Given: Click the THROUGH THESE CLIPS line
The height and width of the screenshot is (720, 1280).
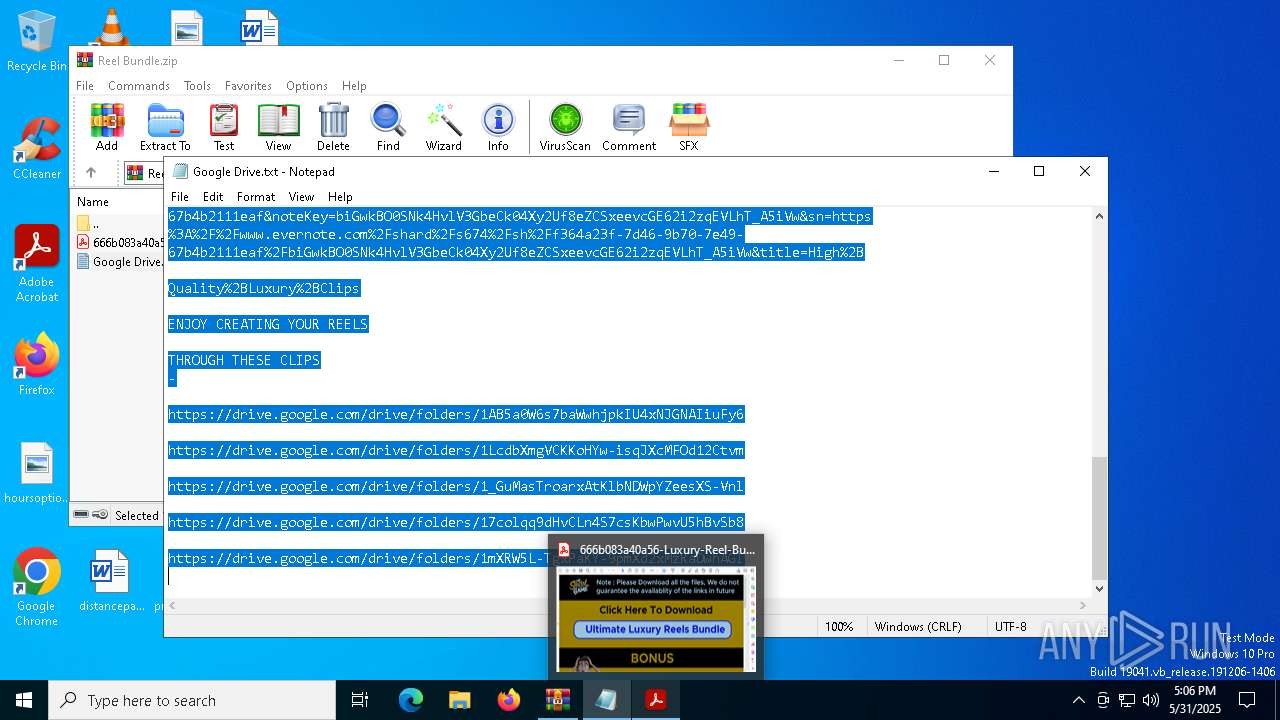Looking at the screenshot, I should [x=244, y=360].
